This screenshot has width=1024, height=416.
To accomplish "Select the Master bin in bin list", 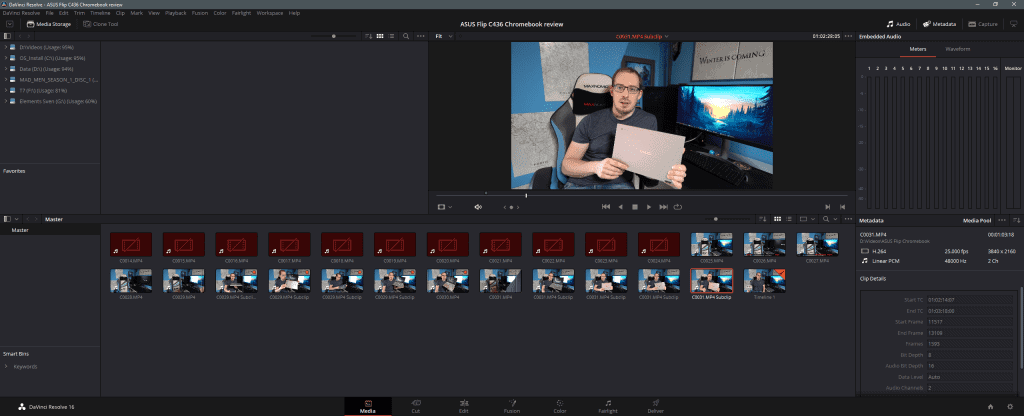I will click(x=20, y=230).
